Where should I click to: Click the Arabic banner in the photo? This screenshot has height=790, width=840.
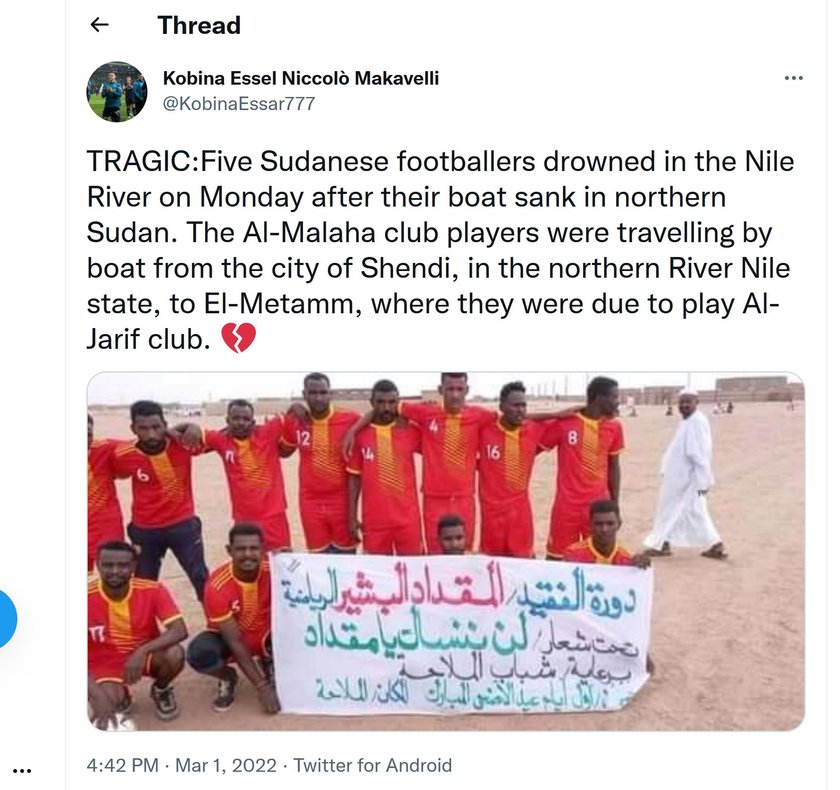tap(462, 634)
